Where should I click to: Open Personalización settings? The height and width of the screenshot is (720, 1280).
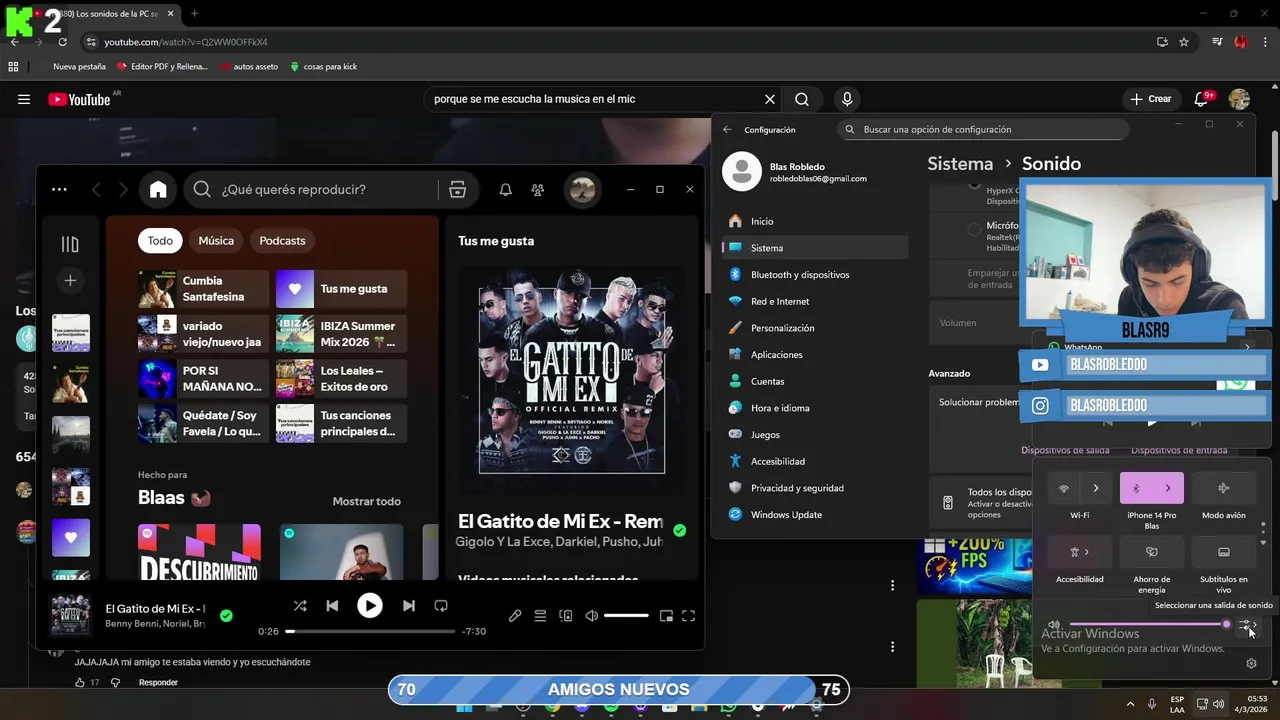coord(815,328)
